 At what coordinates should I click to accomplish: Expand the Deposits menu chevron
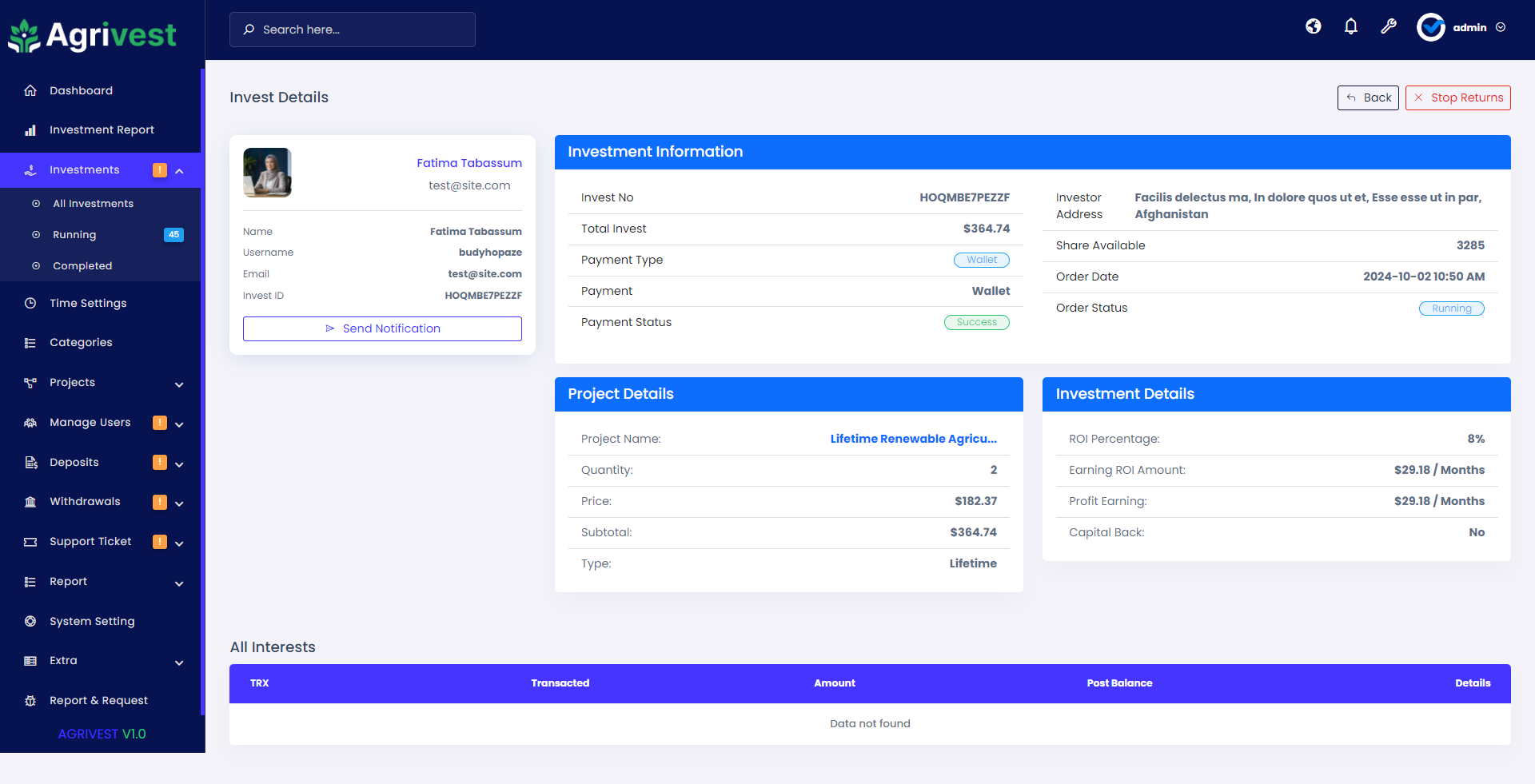[179, 464]
